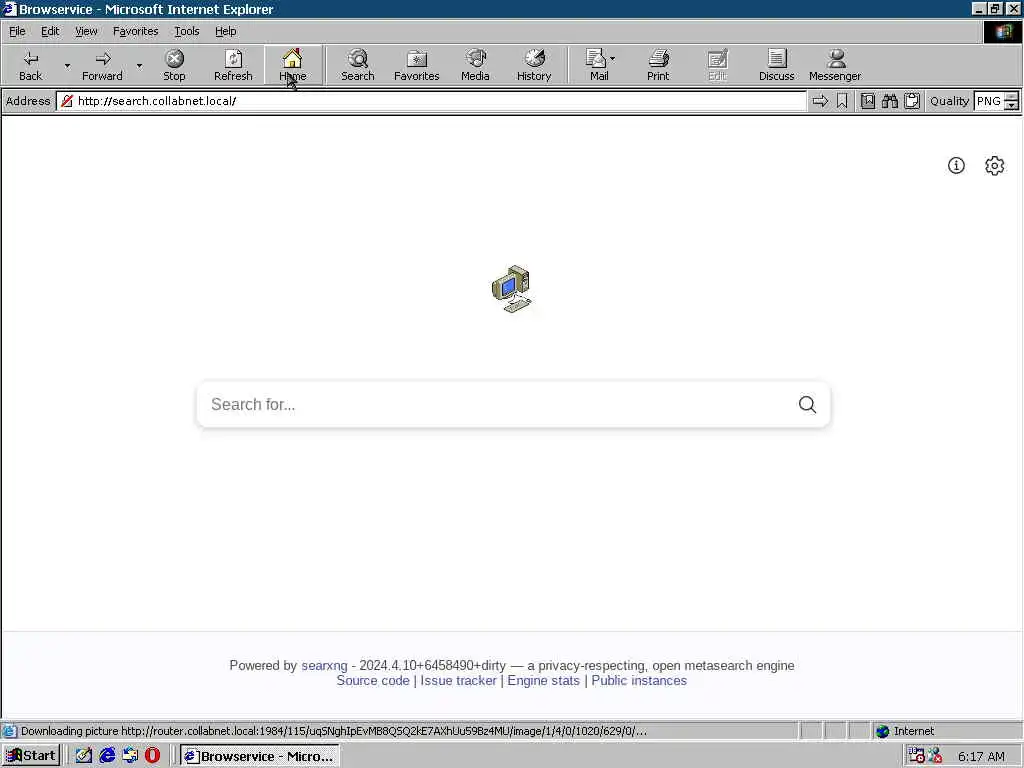This screenshot has width=1024, height=768.
Task: Open the bookmarks book icon
Action: 868,101
